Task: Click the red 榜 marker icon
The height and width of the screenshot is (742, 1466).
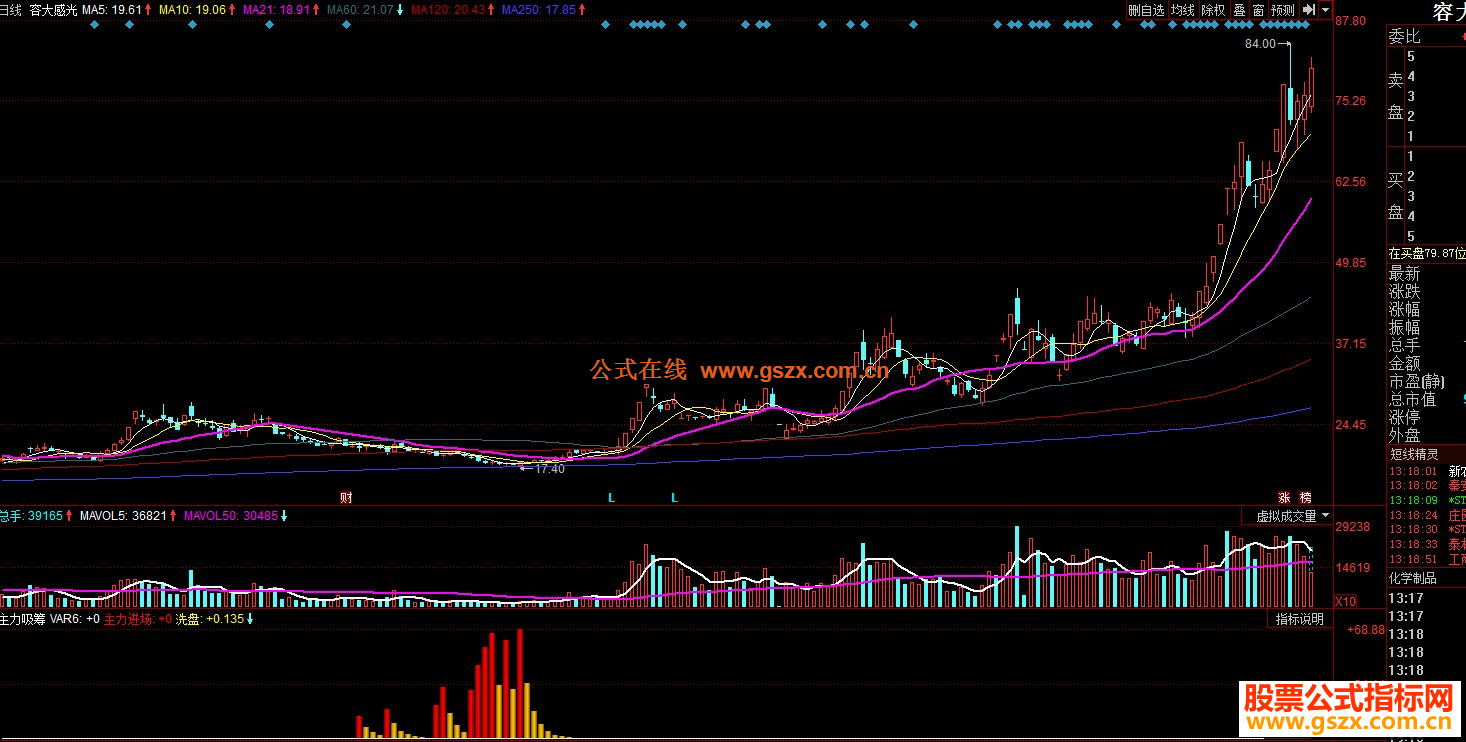Action: [1305, 497]
